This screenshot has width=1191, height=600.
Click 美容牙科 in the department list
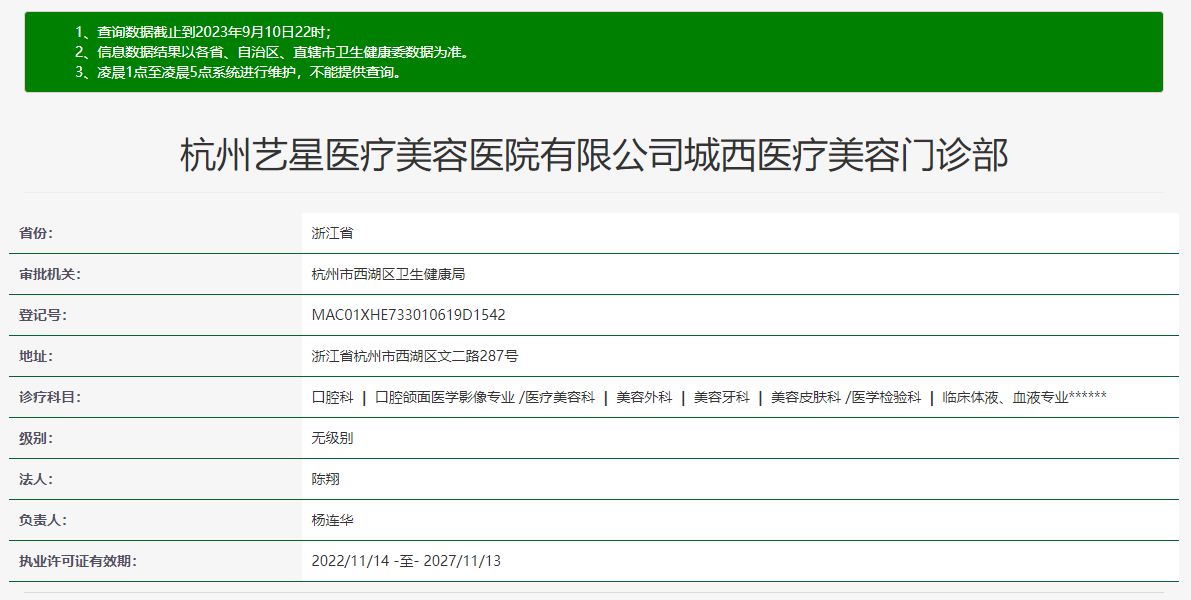(722, 397)
